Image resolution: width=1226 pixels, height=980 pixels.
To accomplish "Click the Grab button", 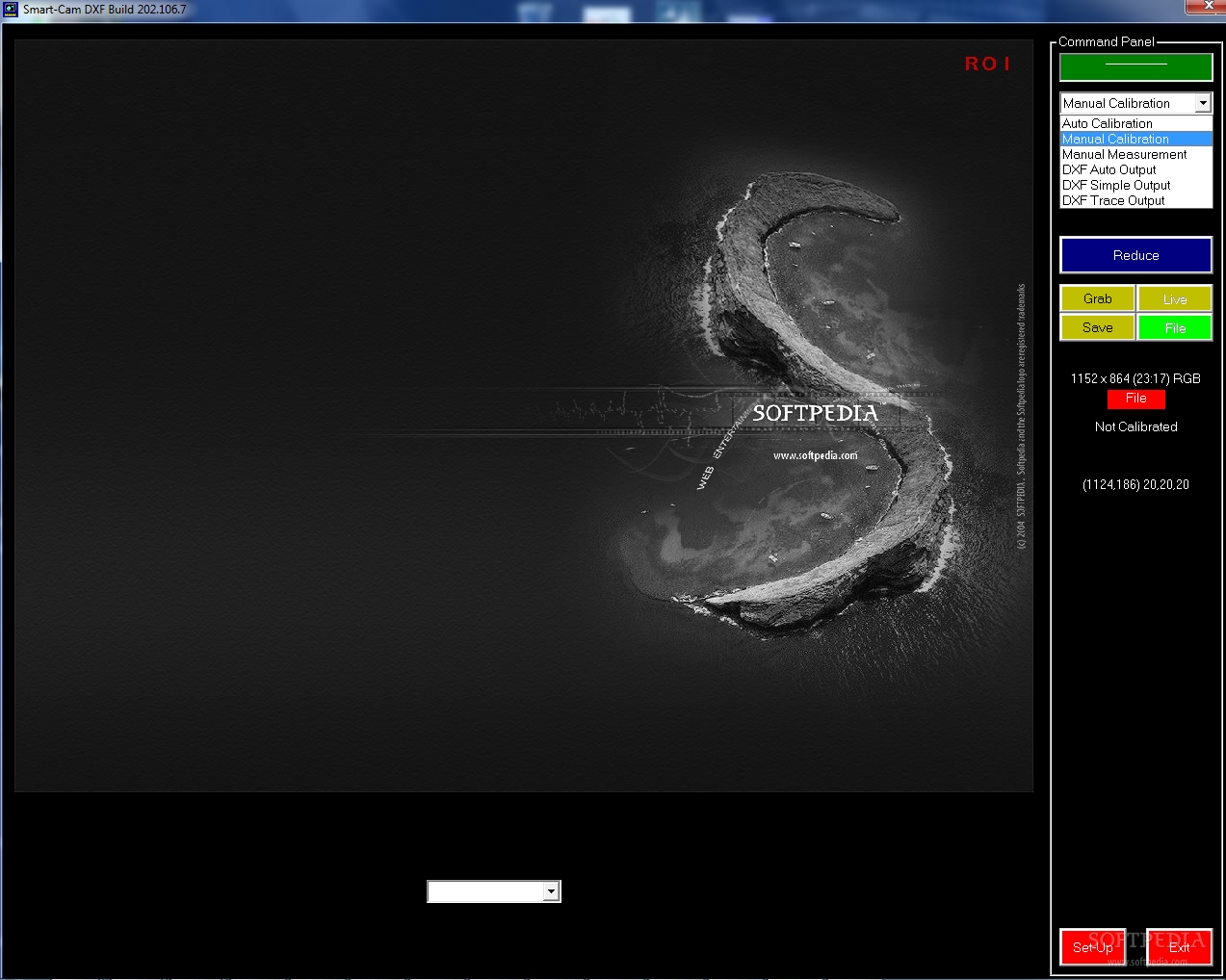I will pyautogui.click(x=1097, y=298).
